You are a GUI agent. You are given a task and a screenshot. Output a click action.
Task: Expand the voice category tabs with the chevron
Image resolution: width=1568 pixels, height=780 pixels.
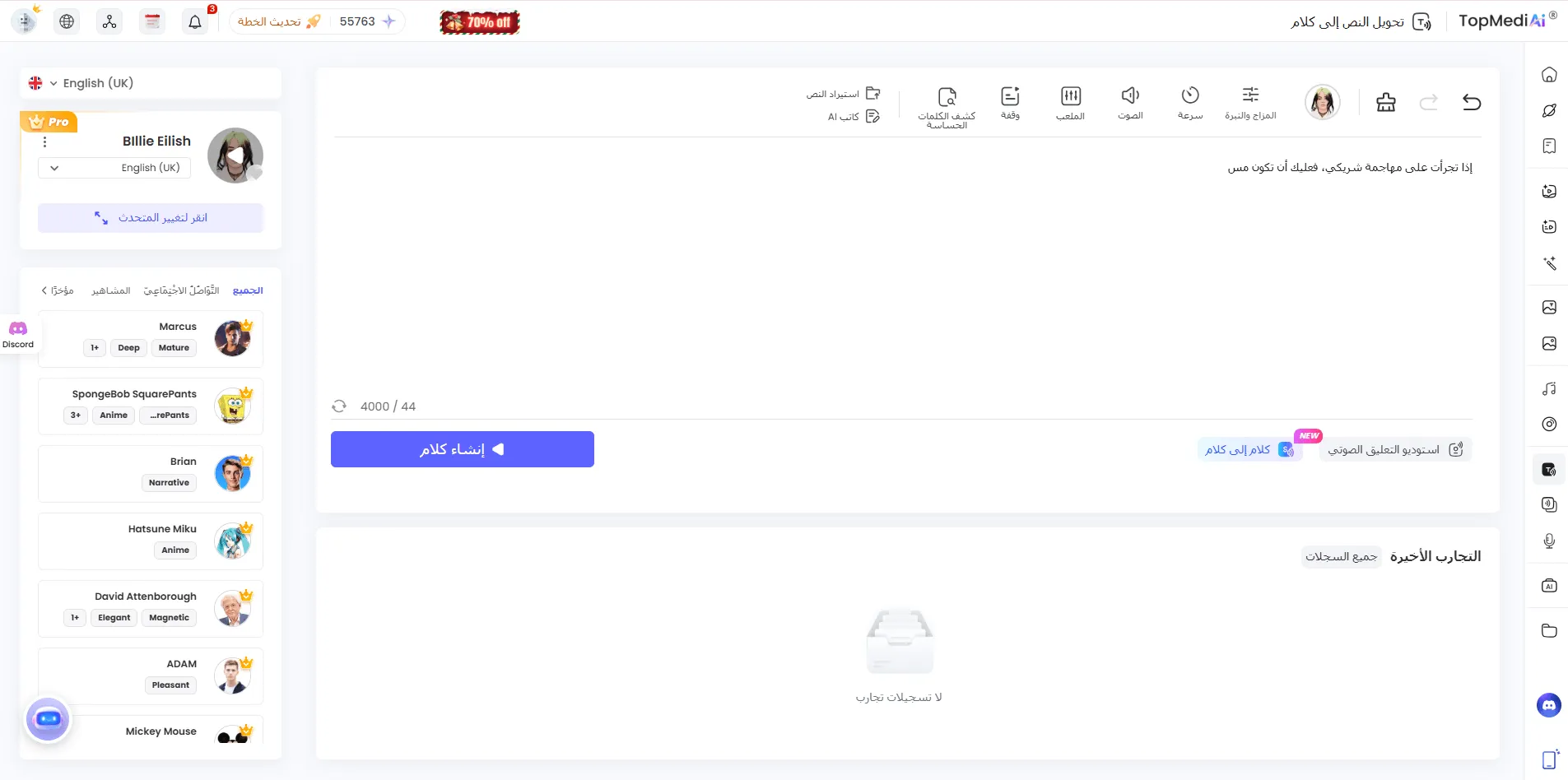pyautogui.click(x=44, y=290)
